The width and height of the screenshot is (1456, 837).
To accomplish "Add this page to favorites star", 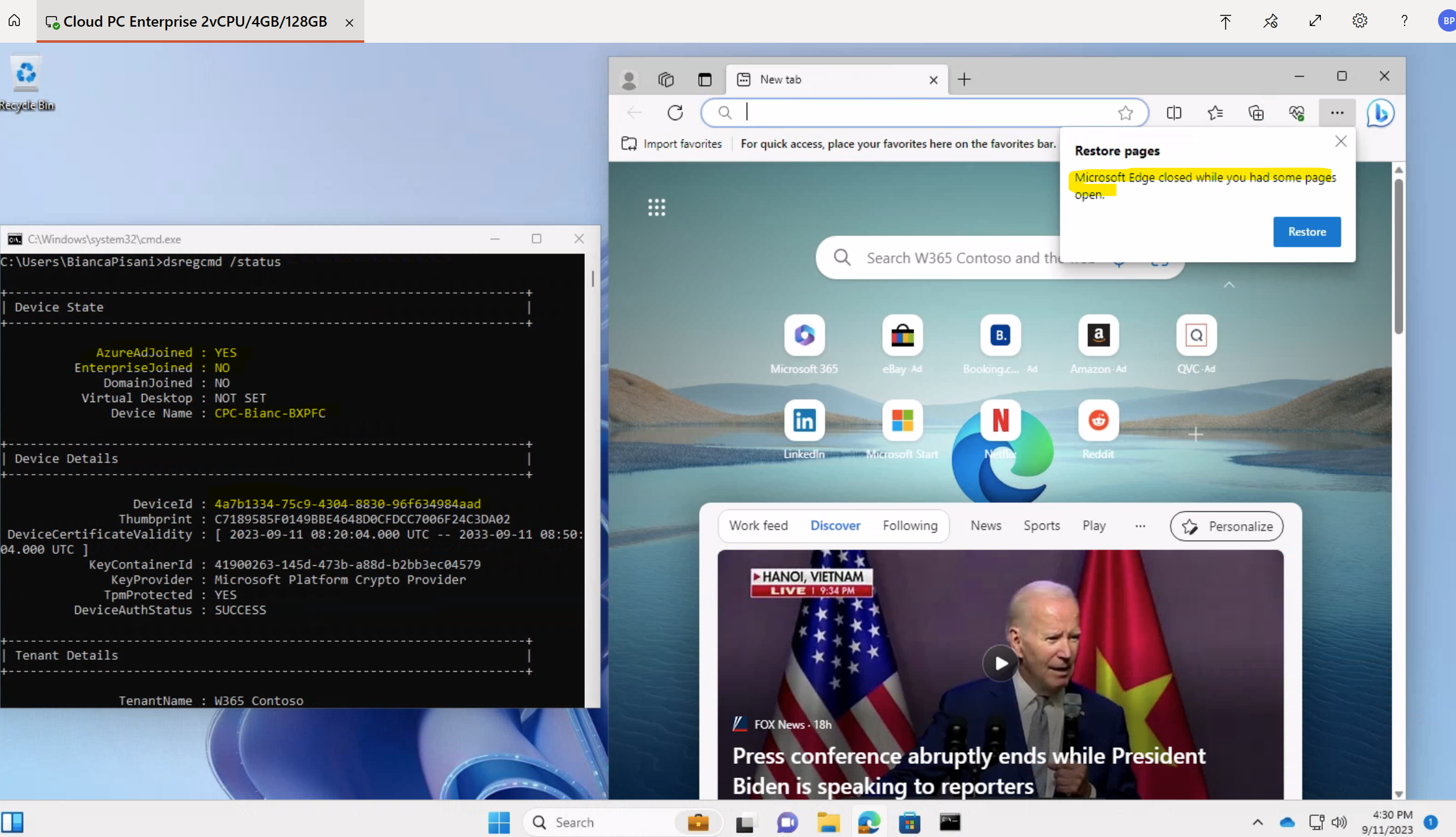I will pyautogui.click(x=1125, y=113).
